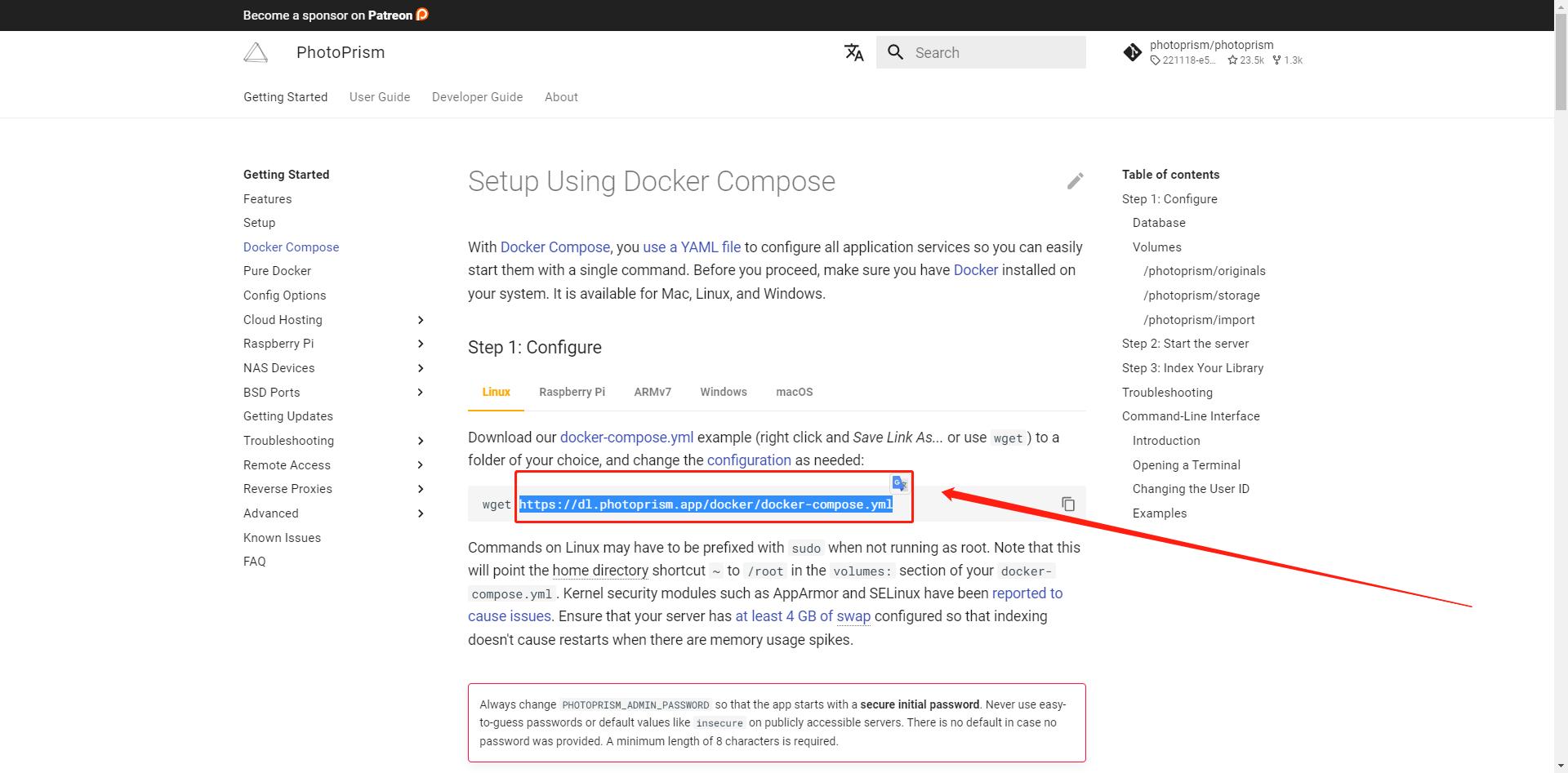
Task: Expand the BSD Ports section
Action: click(x=421, y=393)
